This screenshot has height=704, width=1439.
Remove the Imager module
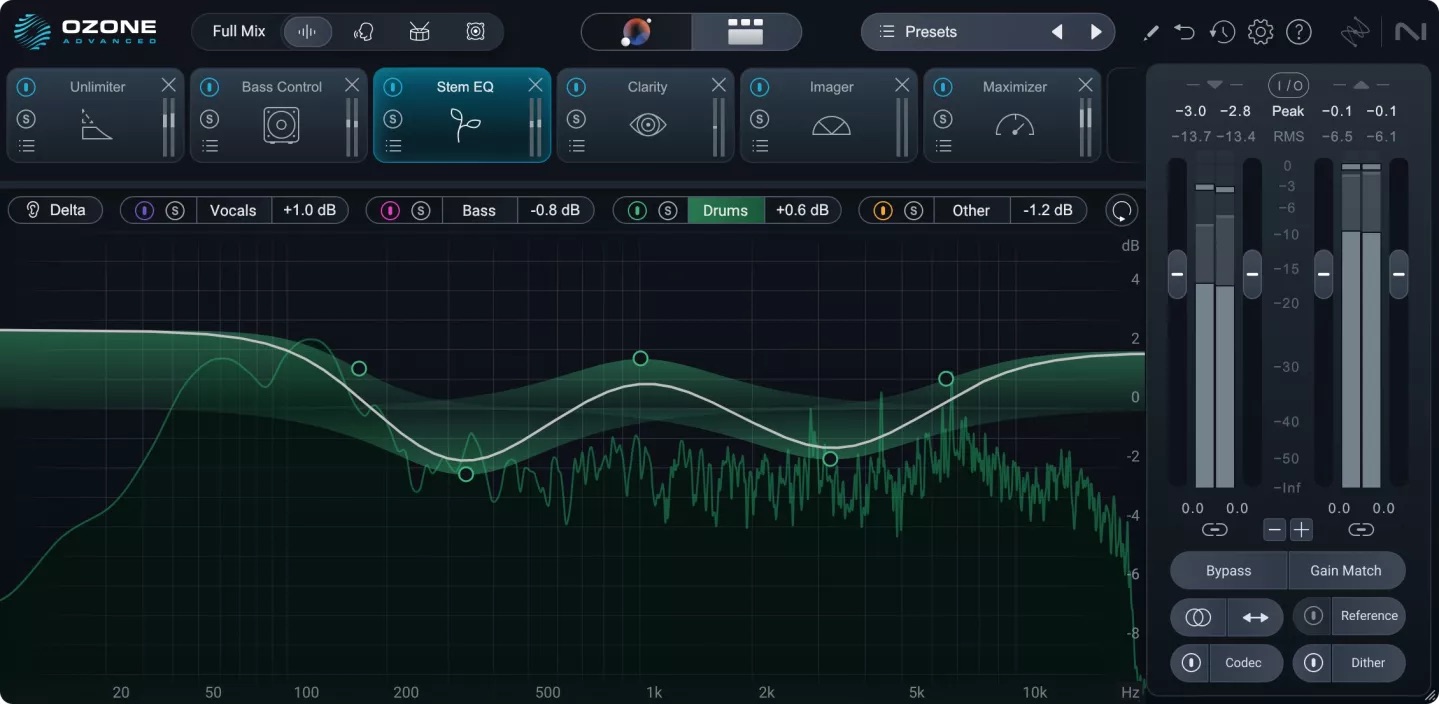tap(902, 85)
